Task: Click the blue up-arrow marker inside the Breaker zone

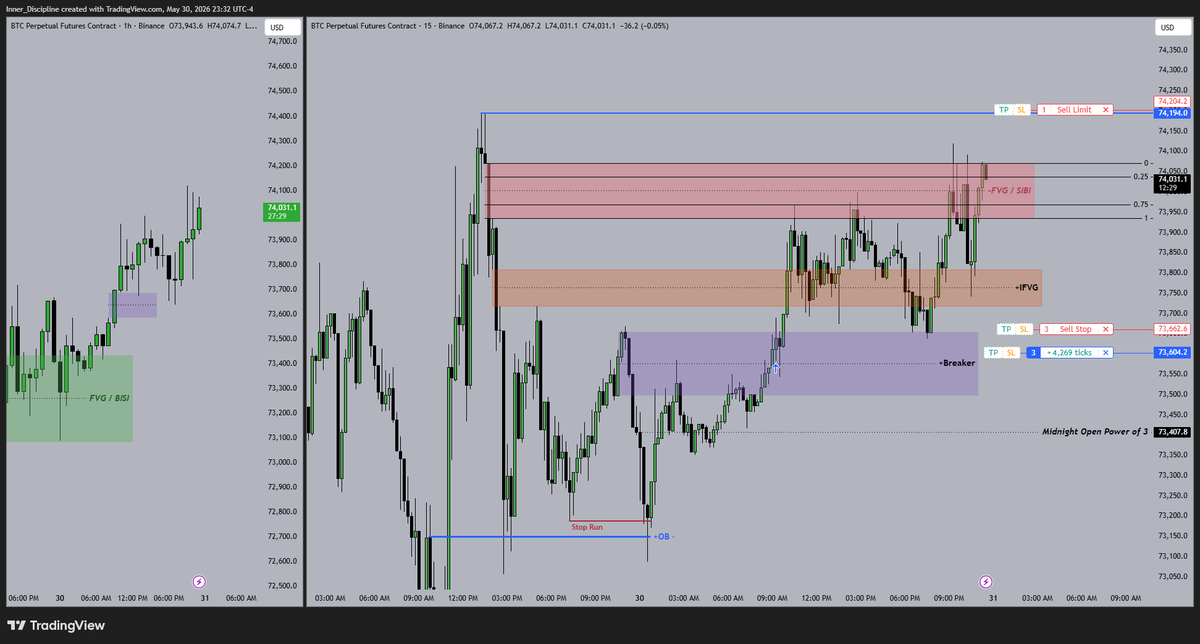Action: 776,369
